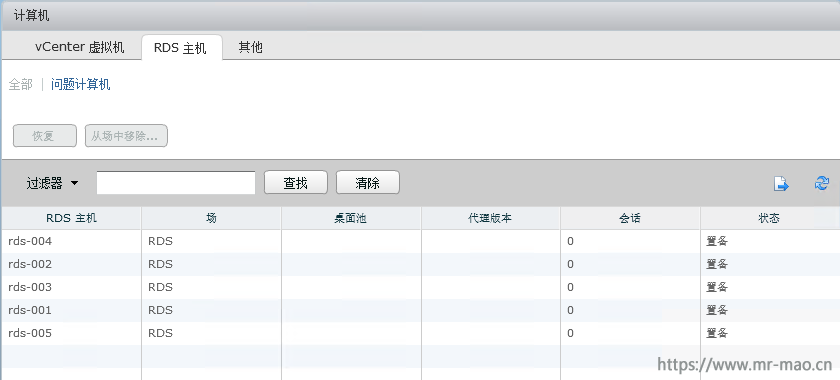Sort by 桌面池 column header

351,218
